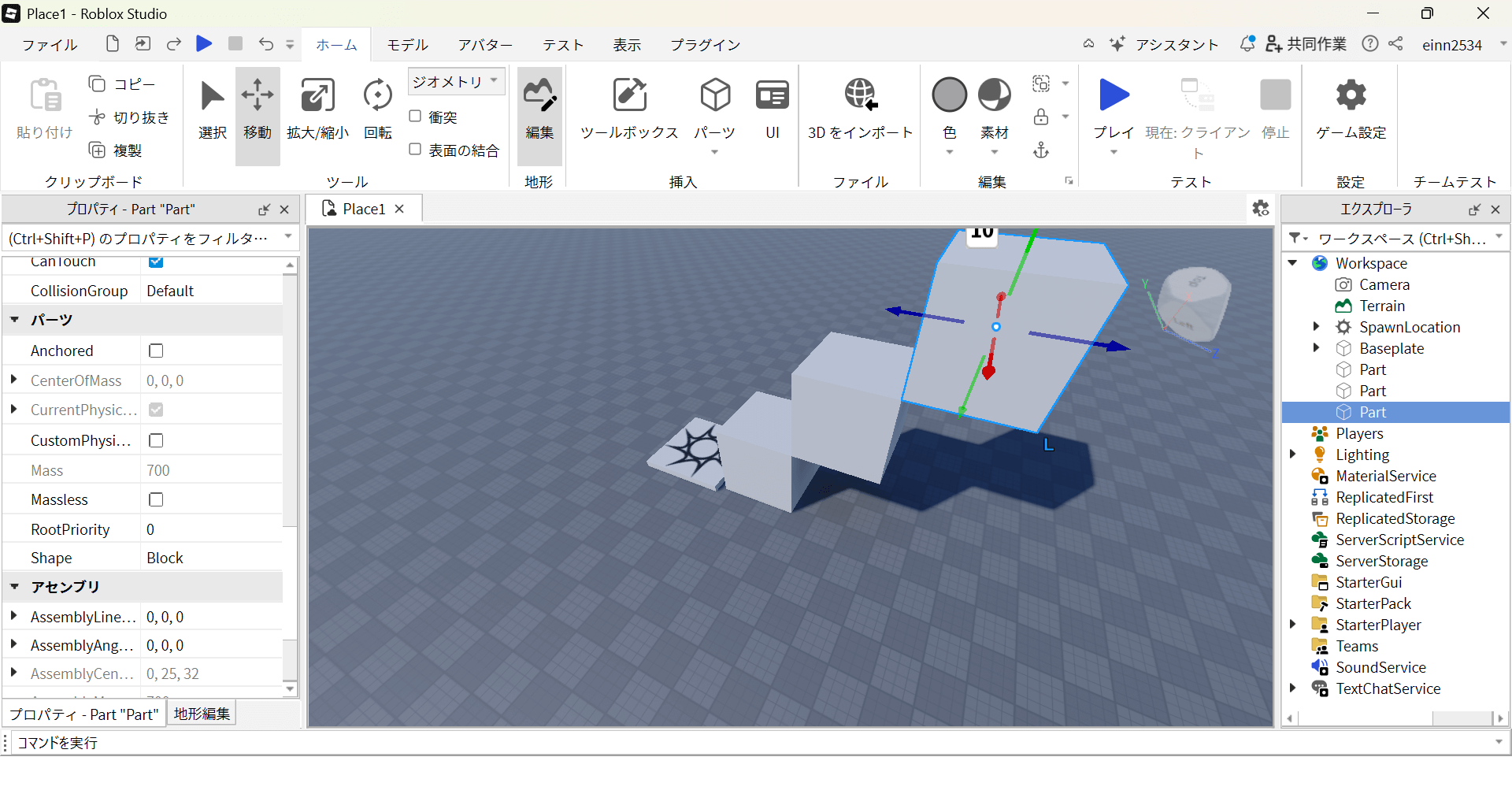Image resolution: width=1512 pixels, height=794 pixels.
Task: Enable the Massless checkbox
Action: [156, 499]
